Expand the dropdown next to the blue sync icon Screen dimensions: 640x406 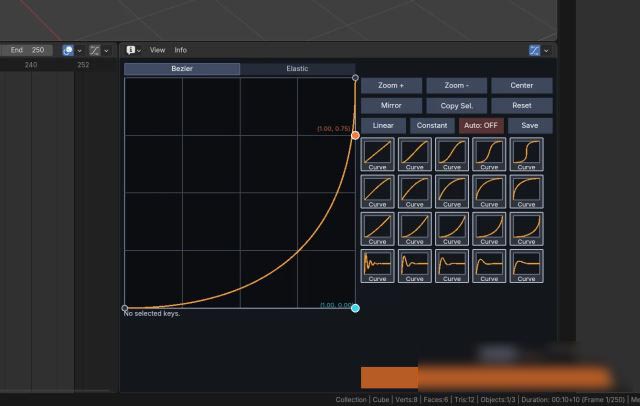coord(80,51)
